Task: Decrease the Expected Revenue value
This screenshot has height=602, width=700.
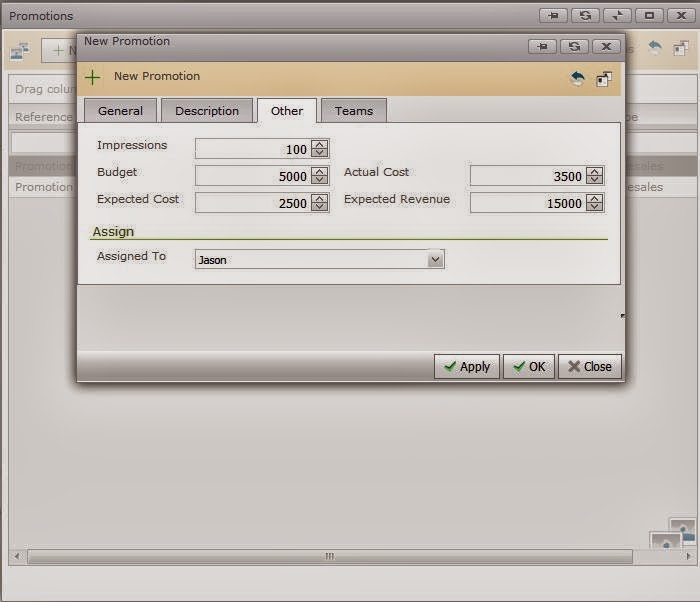Action: tap(594, 207)
